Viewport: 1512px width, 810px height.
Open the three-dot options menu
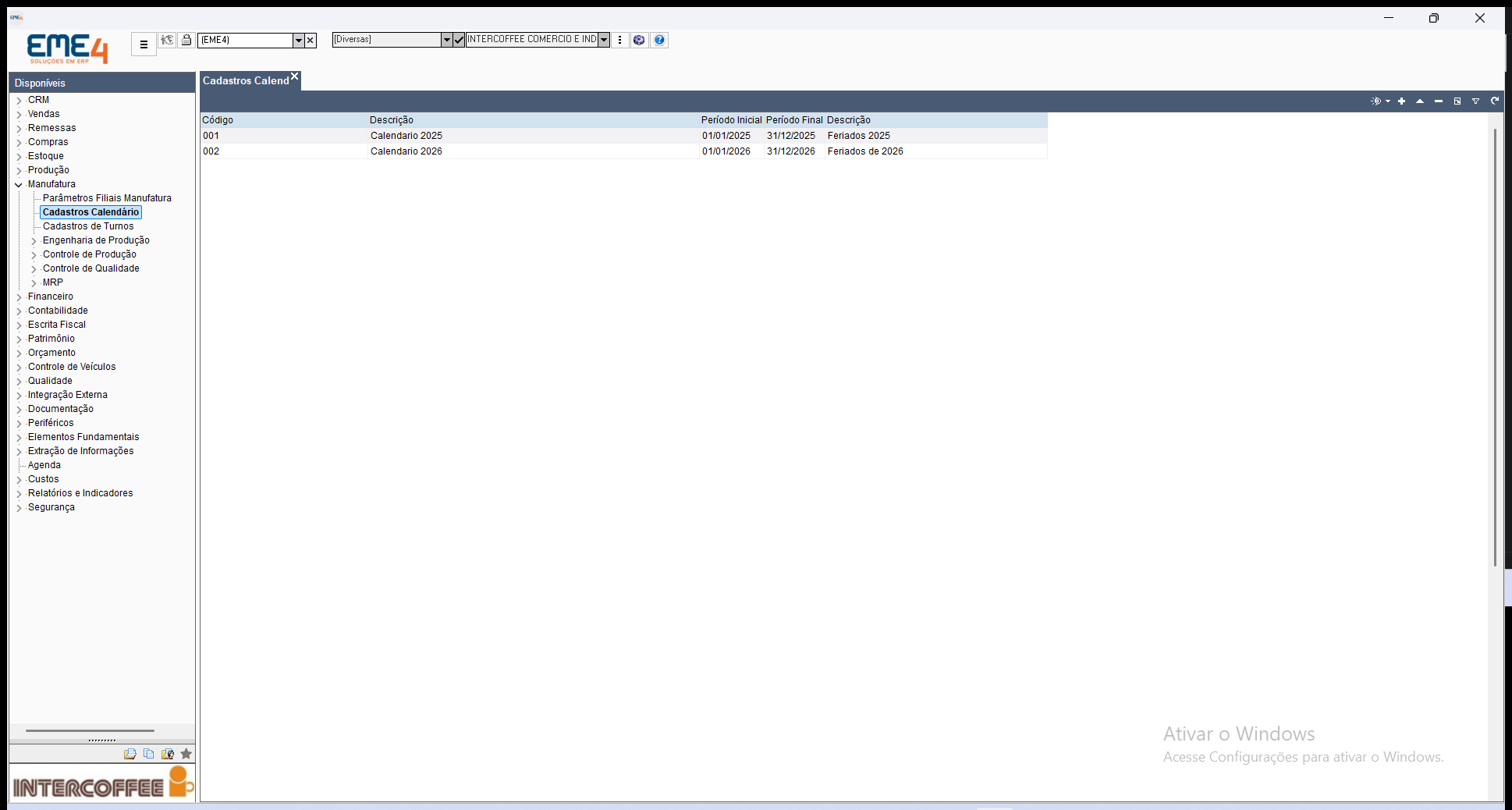pyautogui.click(x=619, y=40)
